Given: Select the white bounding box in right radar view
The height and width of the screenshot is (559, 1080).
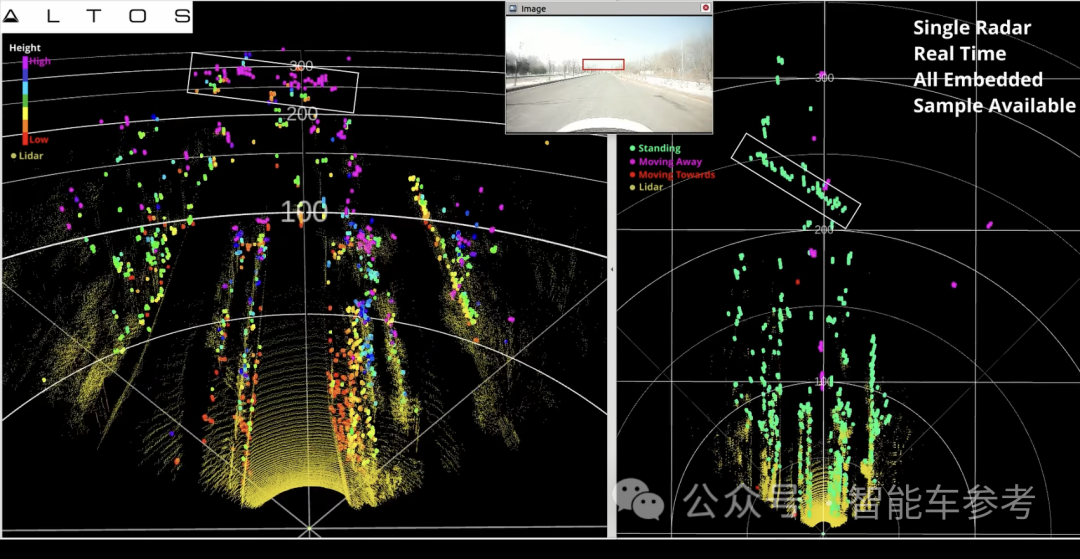Looking at the screenshot, I should [796, 181].
